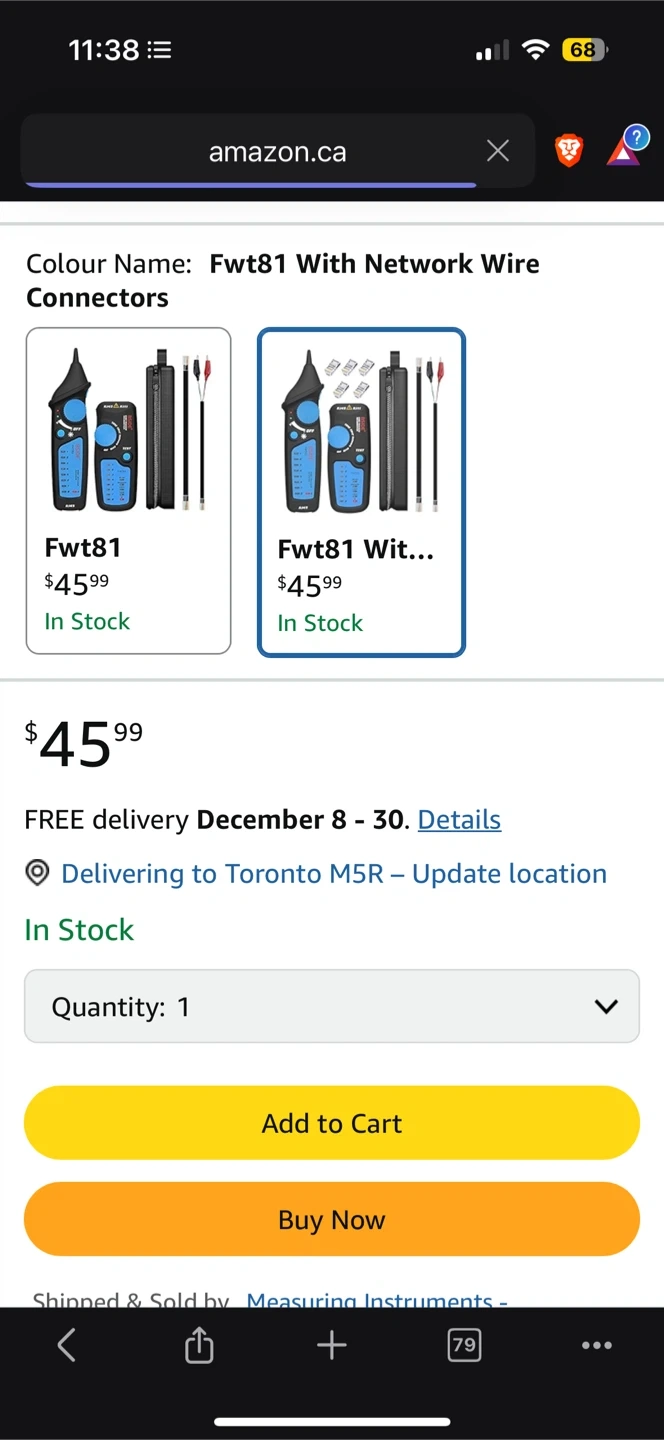
Task: Expand quantity list with chevron arrow
Action: pyautogui.click(x=606, y=1006)
